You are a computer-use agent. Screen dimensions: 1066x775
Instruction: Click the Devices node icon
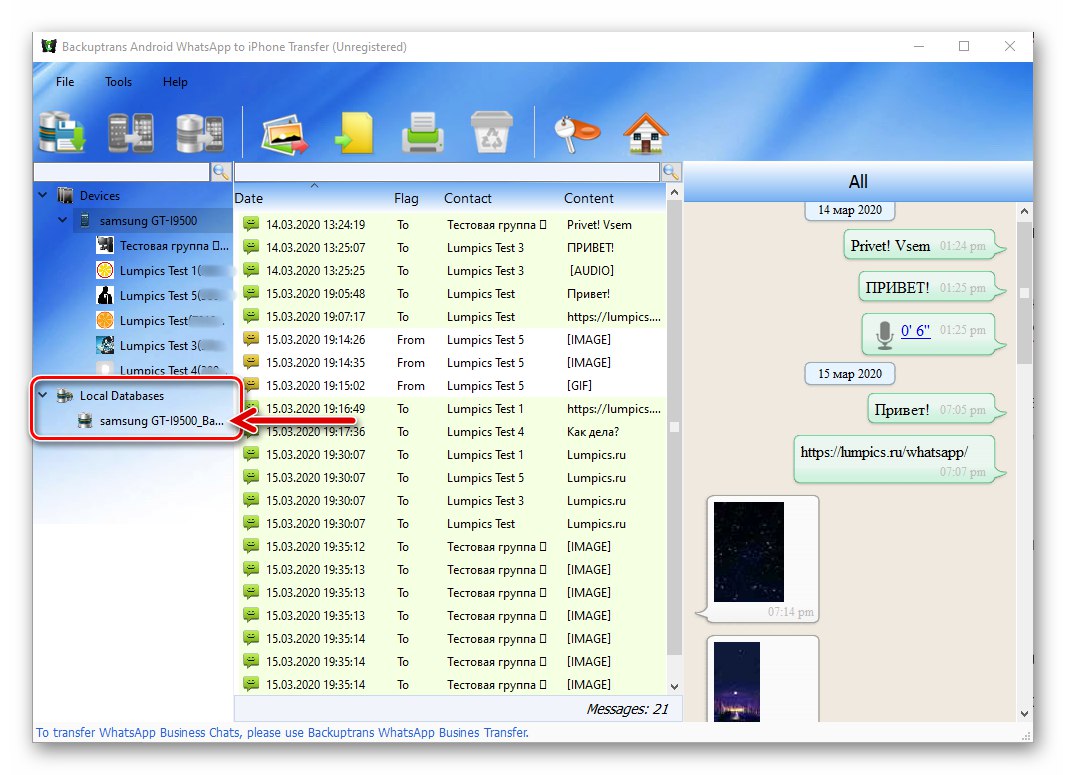(65, 195)
